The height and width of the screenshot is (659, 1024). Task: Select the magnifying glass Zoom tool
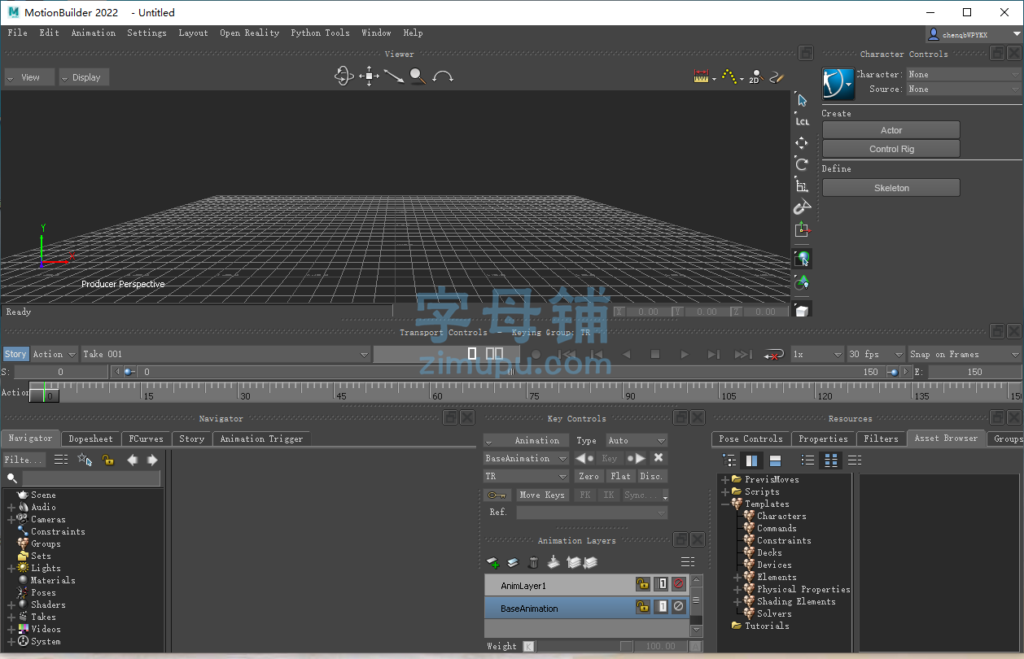pos(417,76)
